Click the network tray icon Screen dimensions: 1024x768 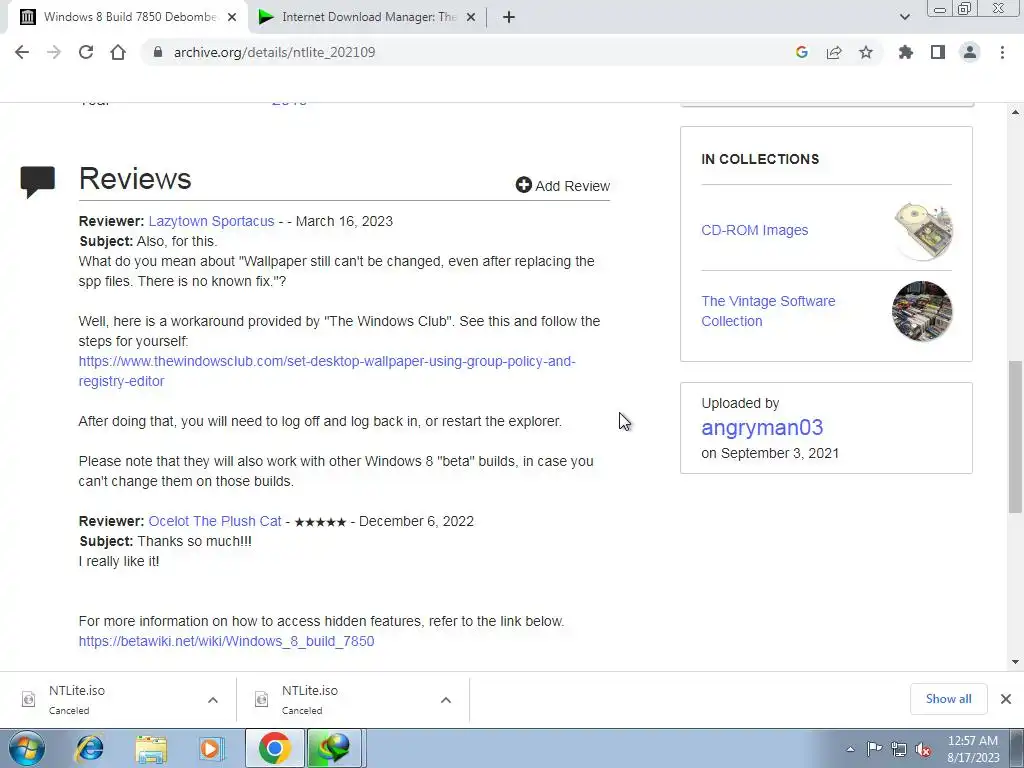899,749
